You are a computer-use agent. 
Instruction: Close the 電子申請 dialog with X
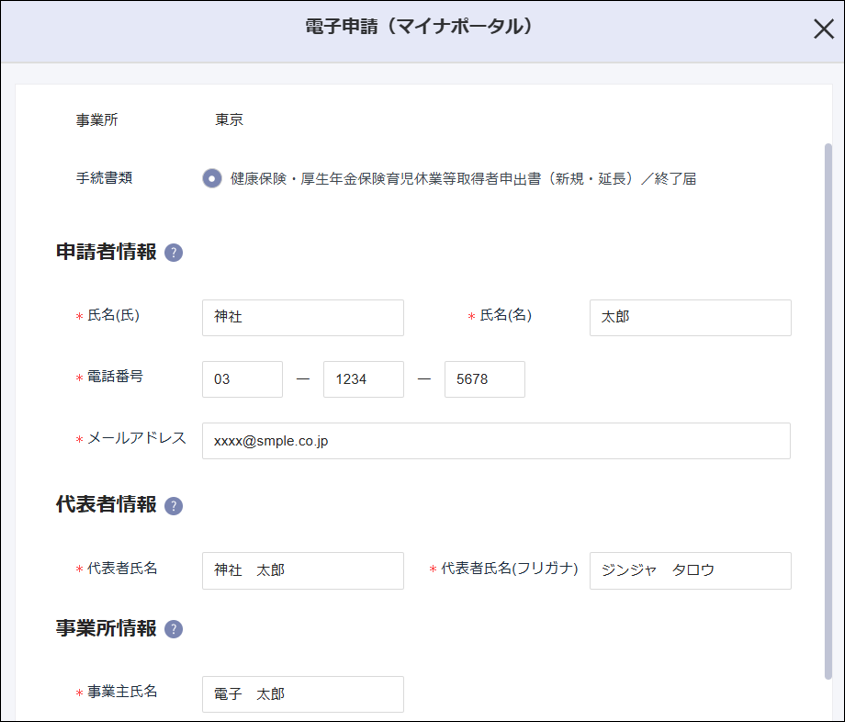pos(823,29)
